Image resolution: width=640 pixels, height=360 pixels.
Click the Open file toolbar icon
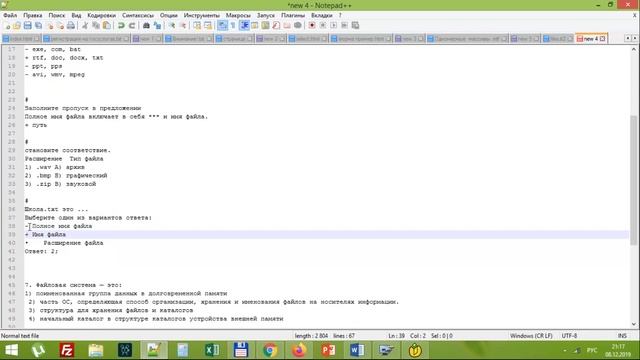click(17, 26)
